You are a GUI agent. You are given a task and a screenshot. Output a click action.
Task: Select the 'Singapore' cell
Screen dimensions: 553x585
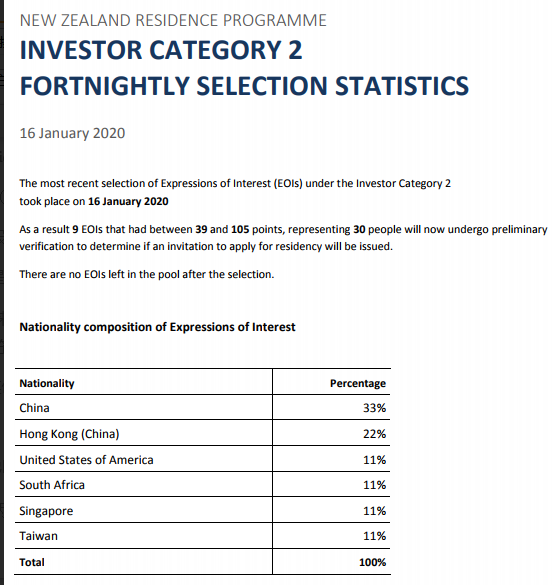click(x=46, y=511)
